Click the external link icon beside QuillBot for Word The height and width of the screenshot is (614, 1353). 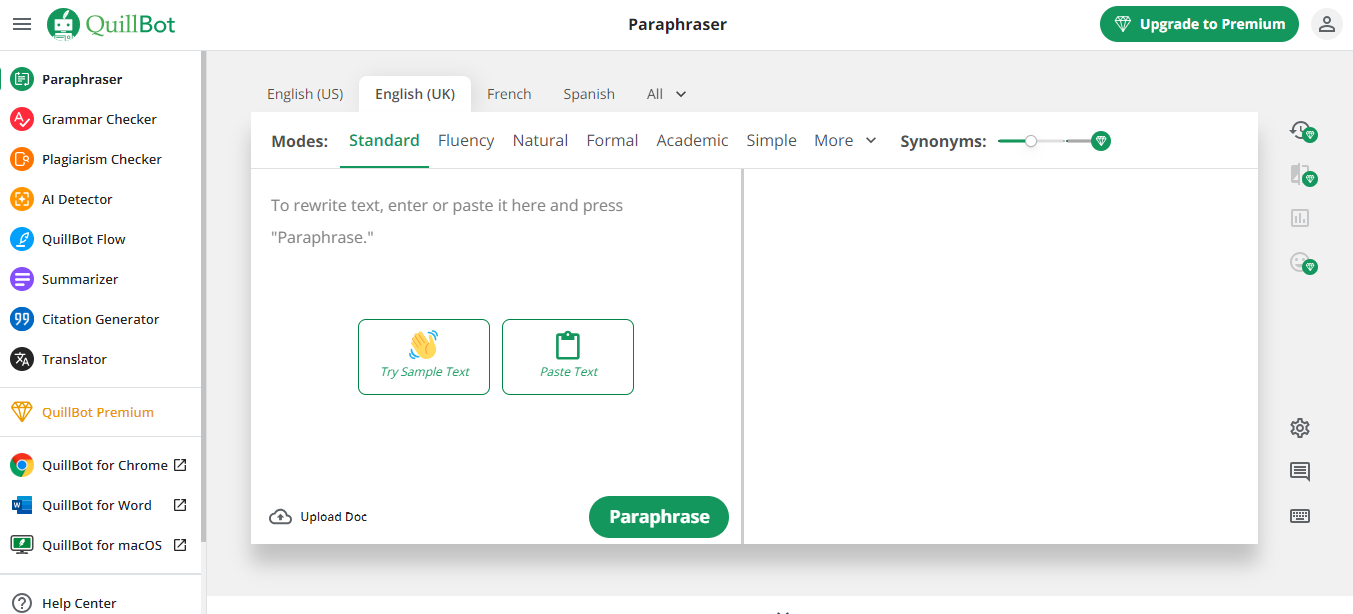[180, 505]
